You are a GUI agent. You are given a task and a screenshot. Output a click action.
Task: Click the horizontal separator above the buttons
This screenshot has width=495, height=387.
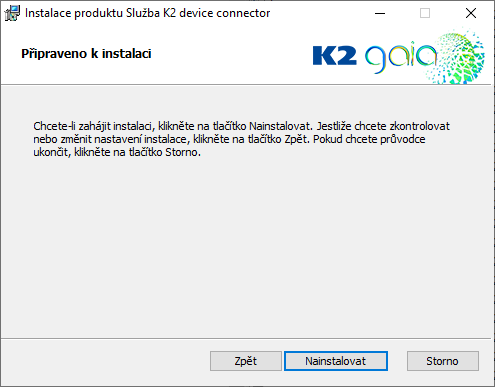point(246,338)
